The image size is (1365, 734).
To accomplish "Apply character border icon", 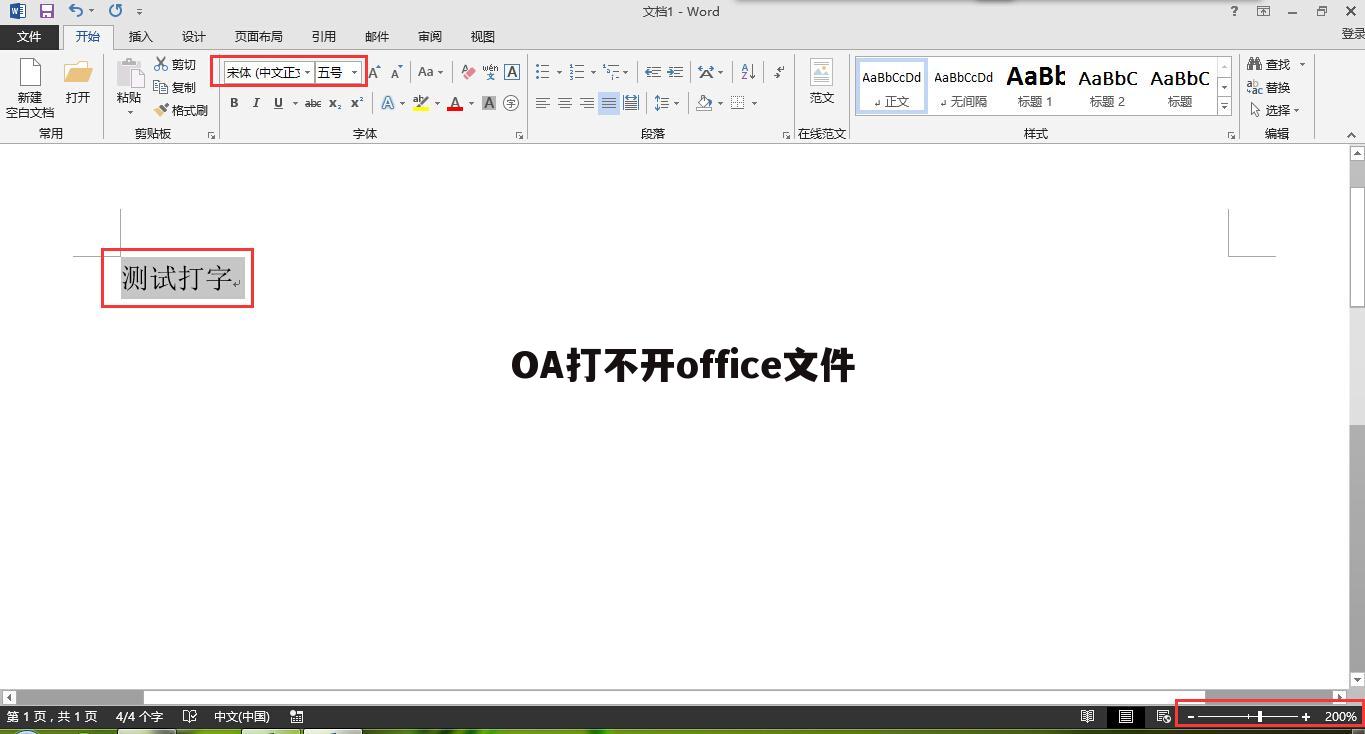I will tap(512, 72).
